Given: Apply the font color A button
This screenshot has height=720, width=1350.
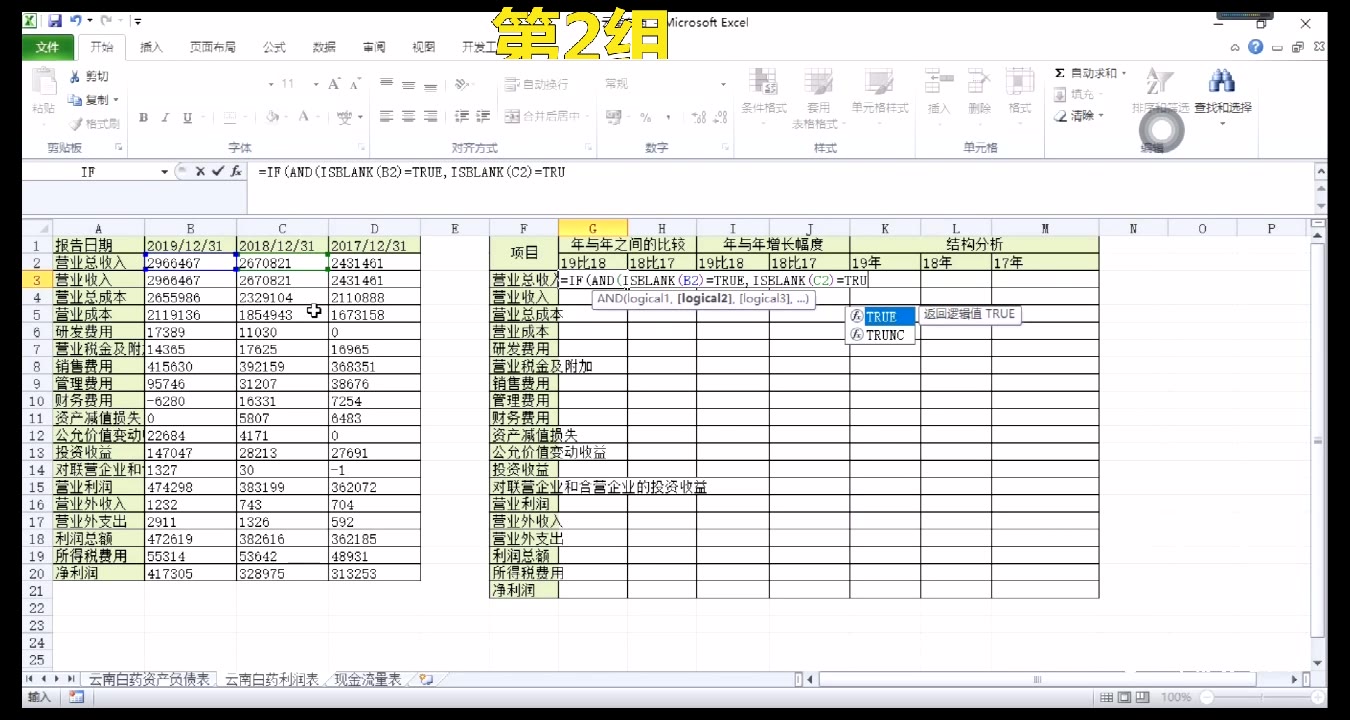Looking at the screenshot, I should [x=304, y=117].
